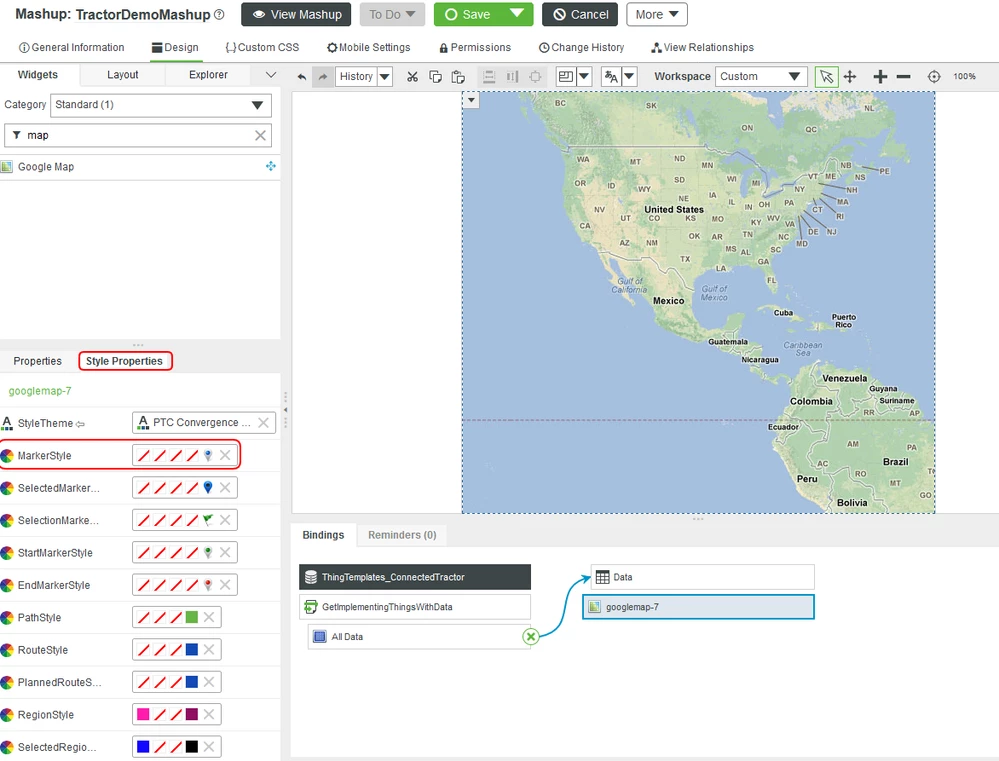Open the Save options arrow
The height and width of the screenshot is (761, 999).
tap(517, 14)
